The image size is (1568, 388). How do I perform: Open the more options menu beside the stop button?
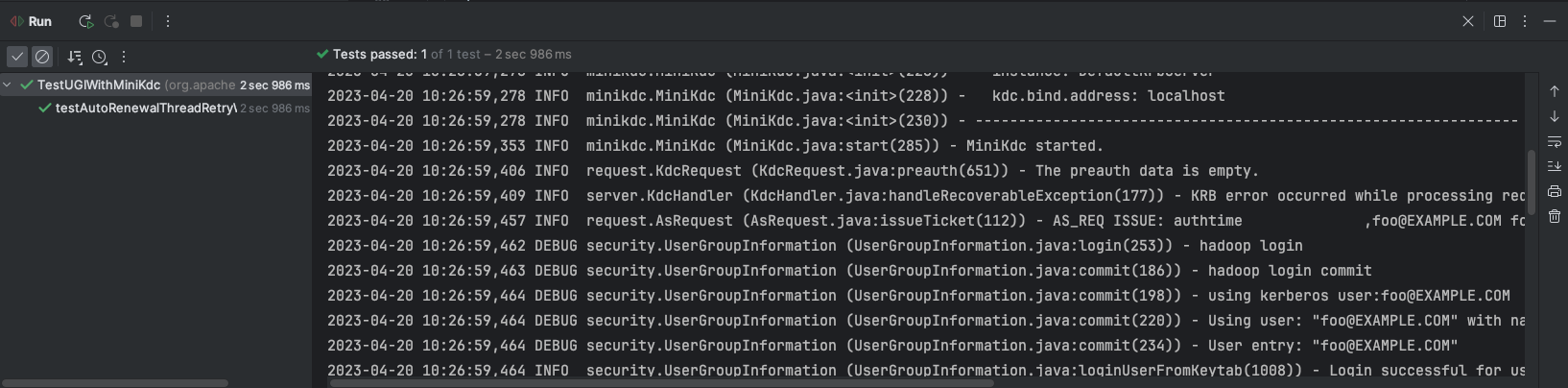pyautogui.click(x=167, y=21)
